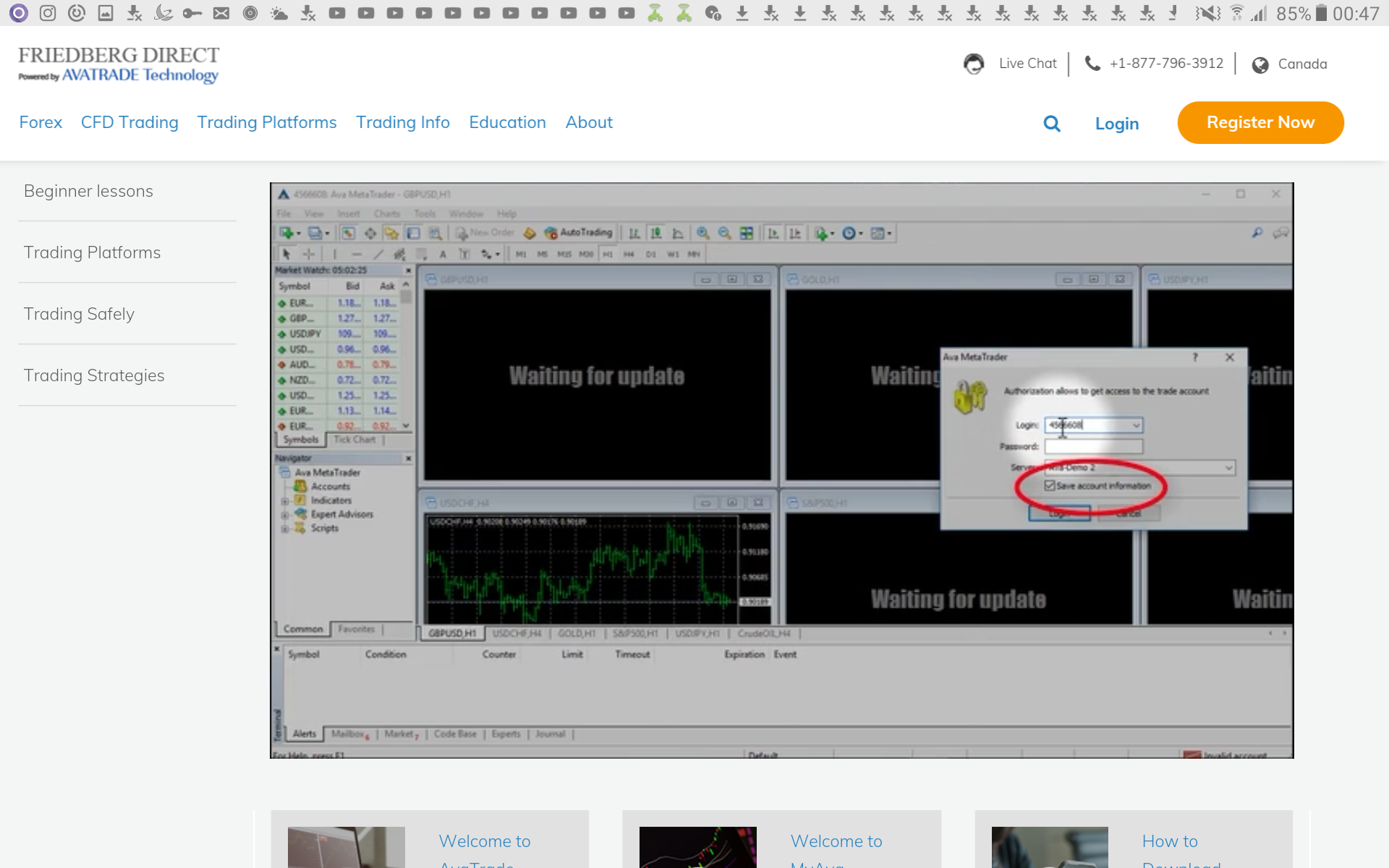The height and width of the screenshot is (868, 1389).
Task: Open the Login account number combo box
Action: tap(1094, 425)
